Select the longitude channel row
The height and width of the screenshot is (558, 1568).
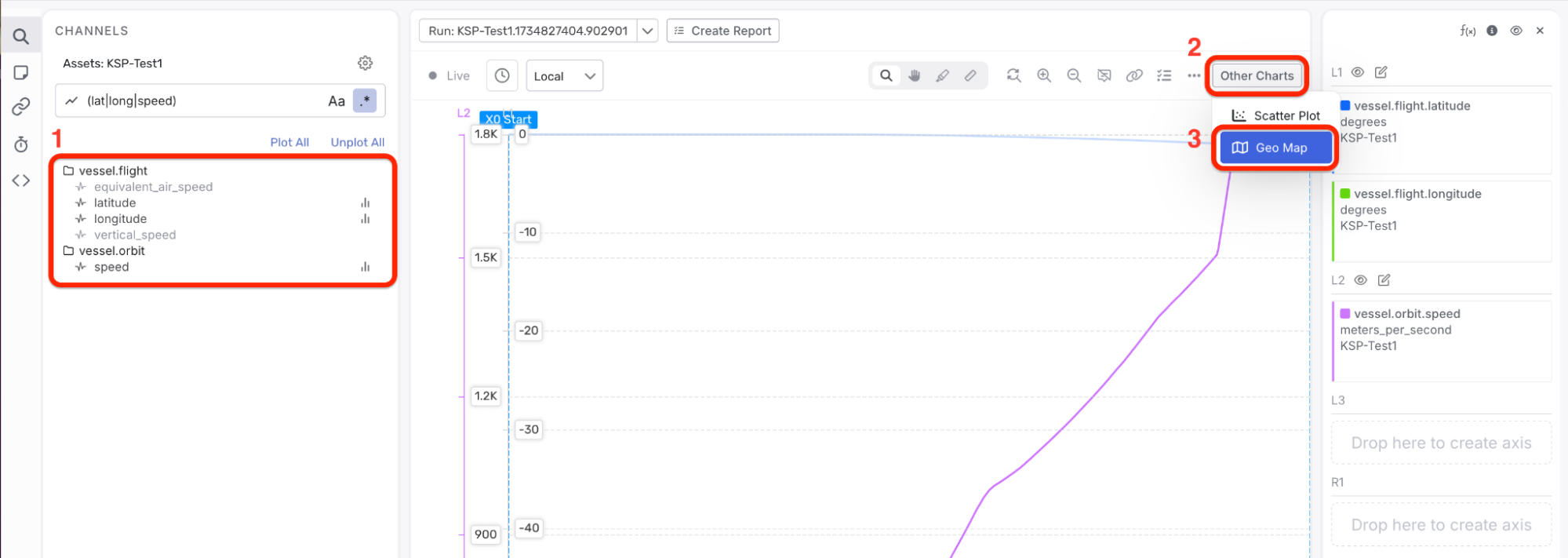(223, 219)
